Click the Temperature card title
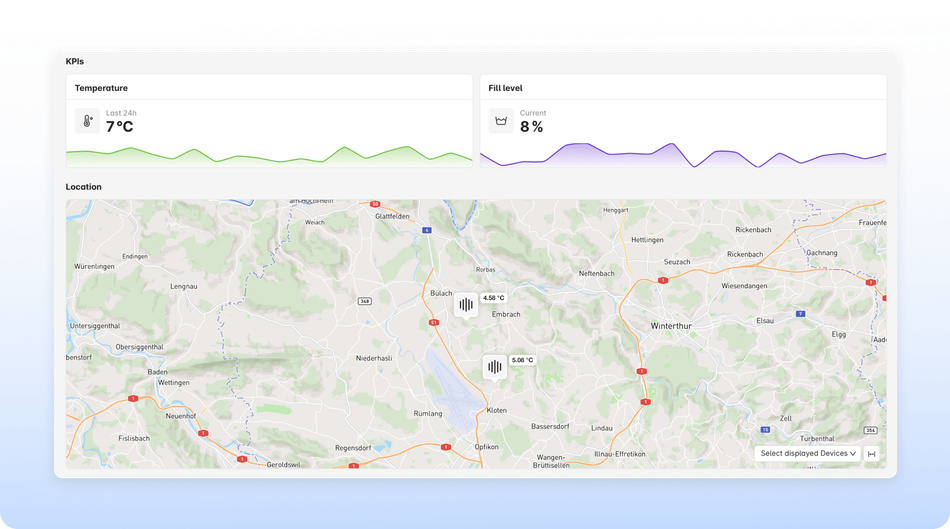 pyautogui.click(x=101, y=88)
